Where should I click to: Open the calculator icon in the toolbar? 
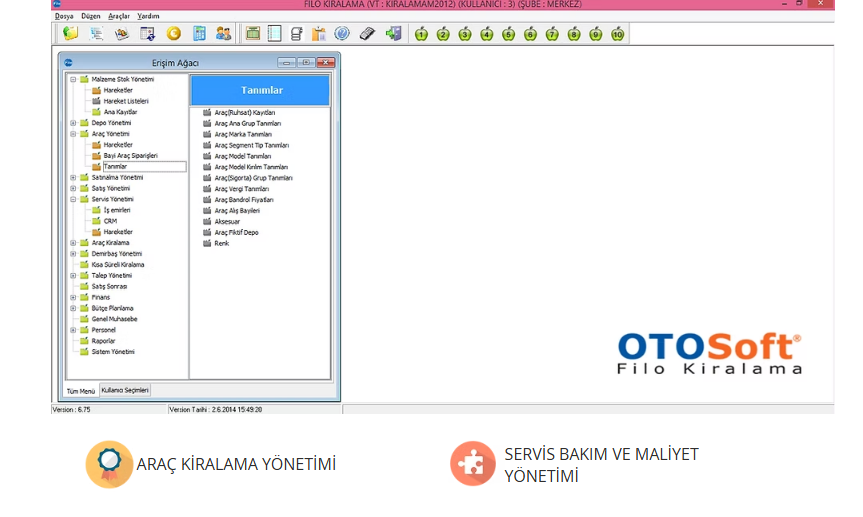coord(198,34)
